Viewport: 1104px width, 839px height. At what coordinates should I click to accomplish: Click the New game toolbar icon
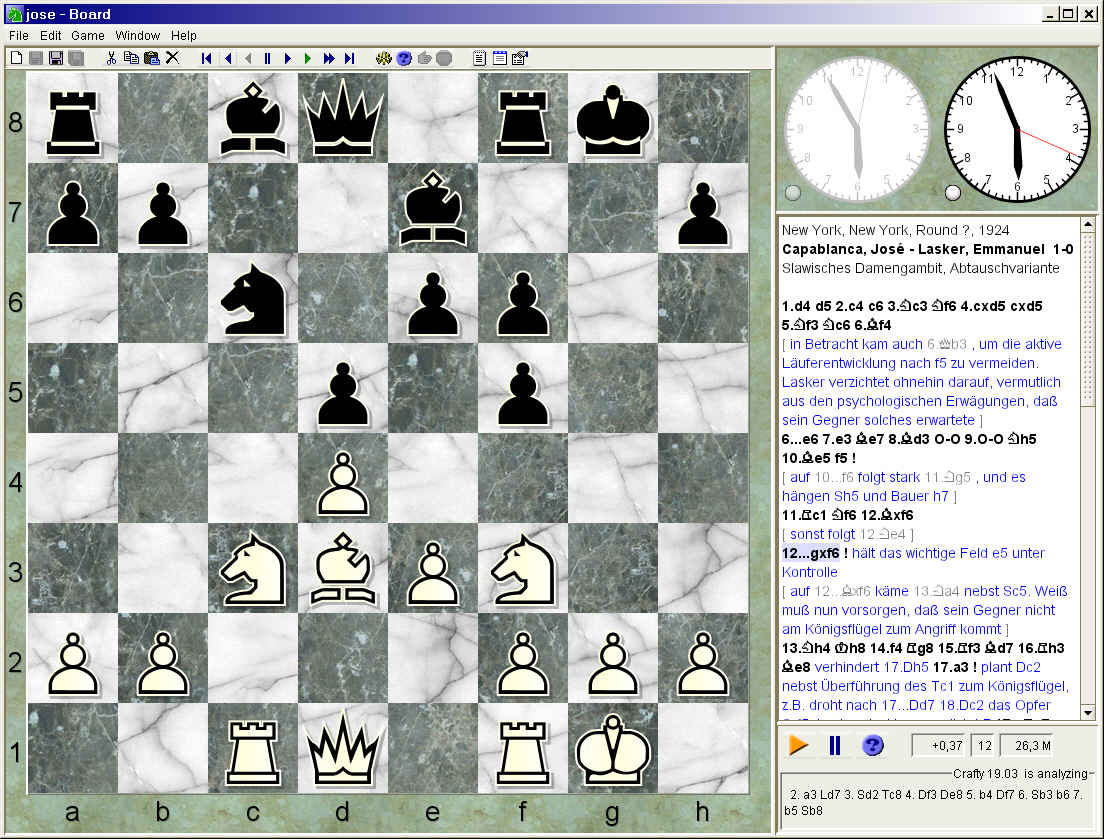pyautogui.click(x=16, y=58)
